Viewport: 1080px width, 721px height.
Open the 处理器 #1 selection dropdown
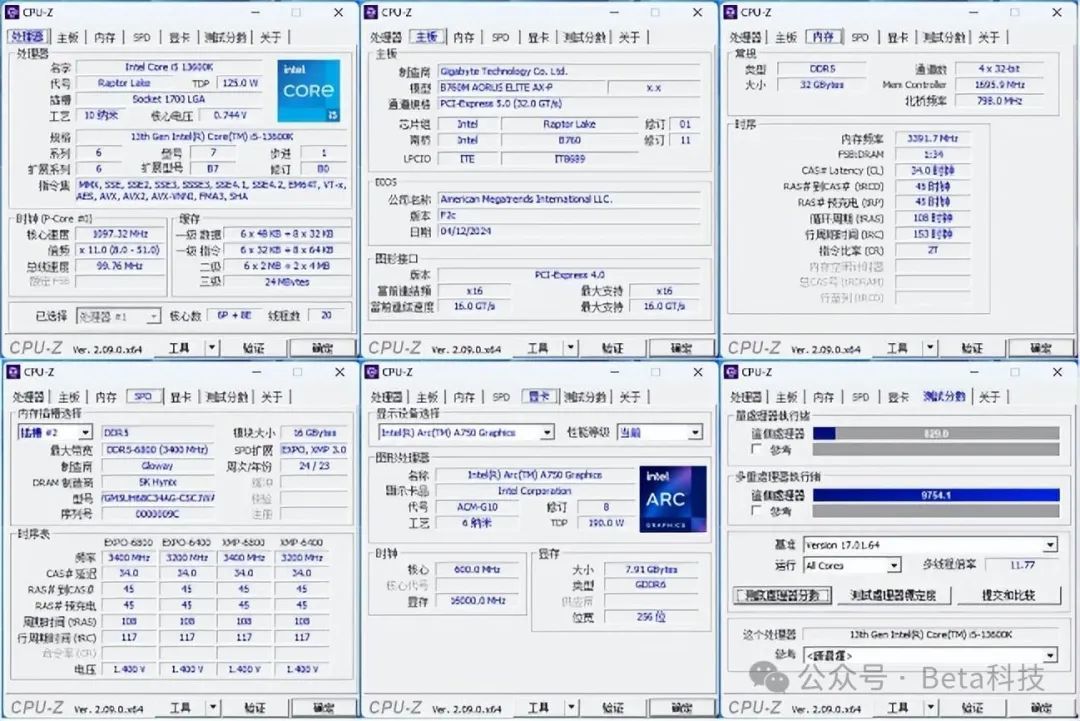(118, 316)
